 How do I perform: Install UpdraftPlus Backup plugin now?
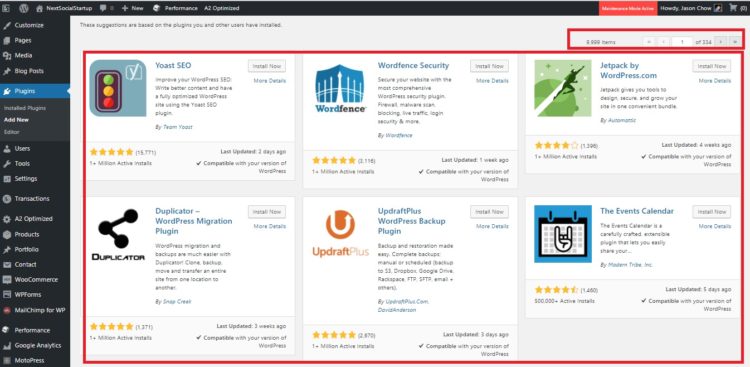489,211
